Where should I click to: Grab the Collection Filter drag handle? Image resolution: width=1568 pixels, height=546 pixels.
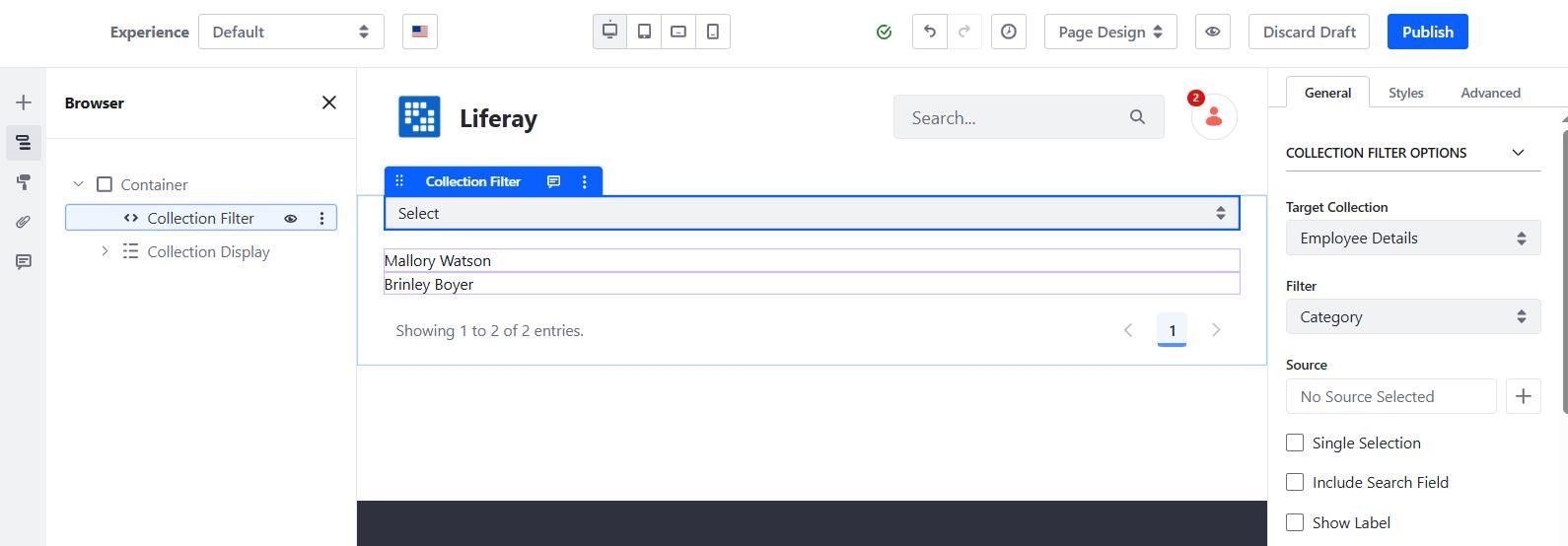399,181
